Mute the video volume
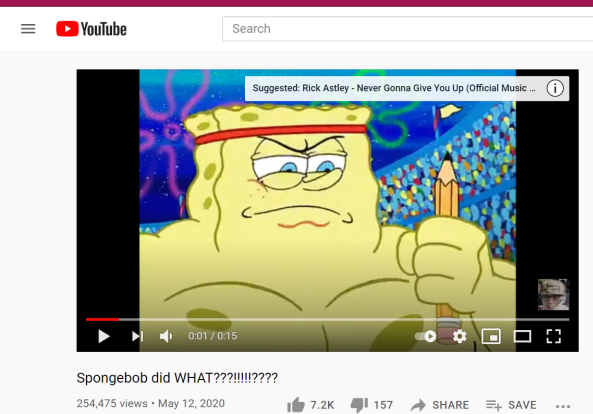The image size is (593, 414). coord(166,336)
